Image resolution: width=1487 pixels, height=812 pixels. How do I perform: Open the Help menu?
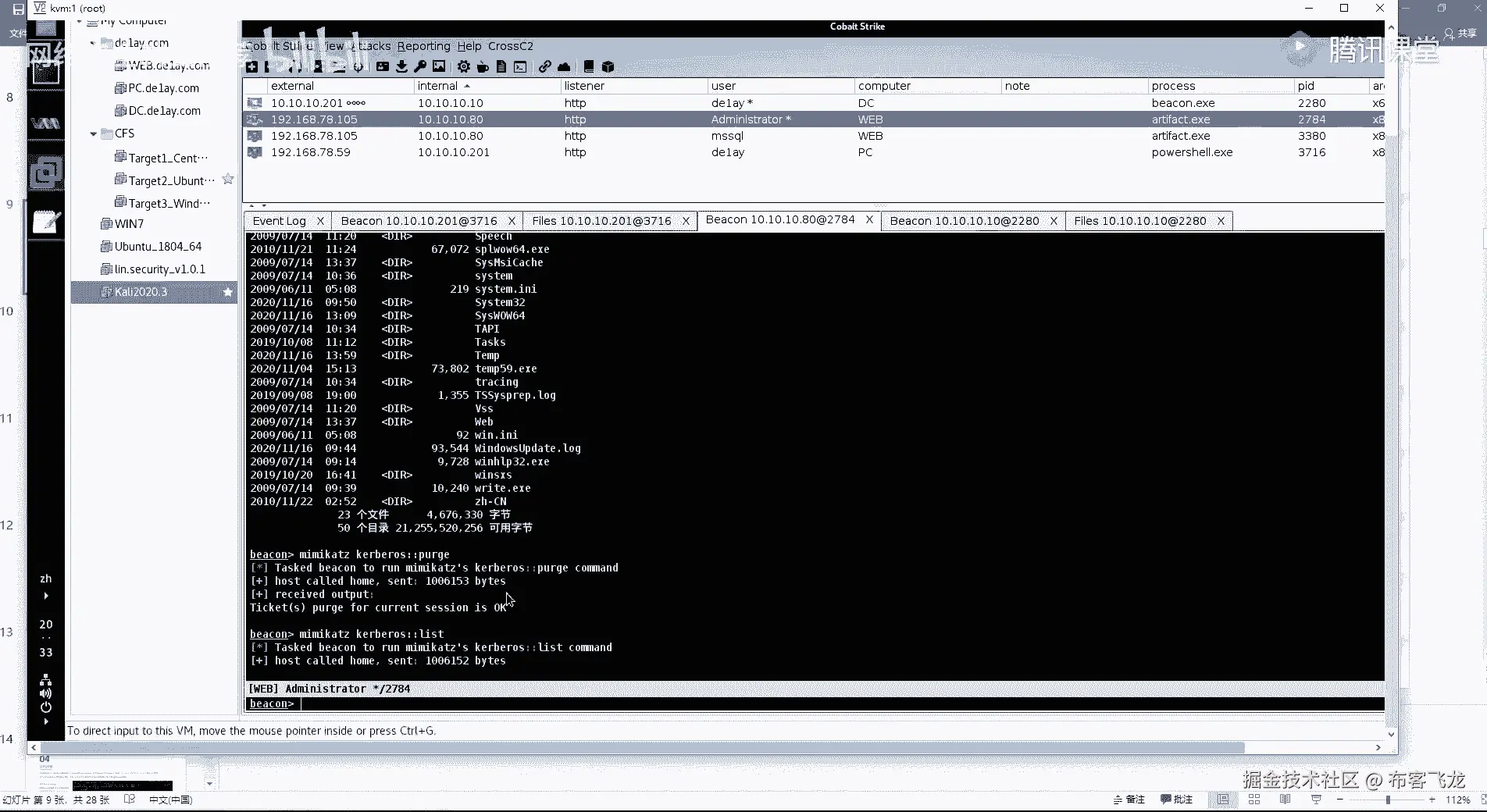click(469, 46)
